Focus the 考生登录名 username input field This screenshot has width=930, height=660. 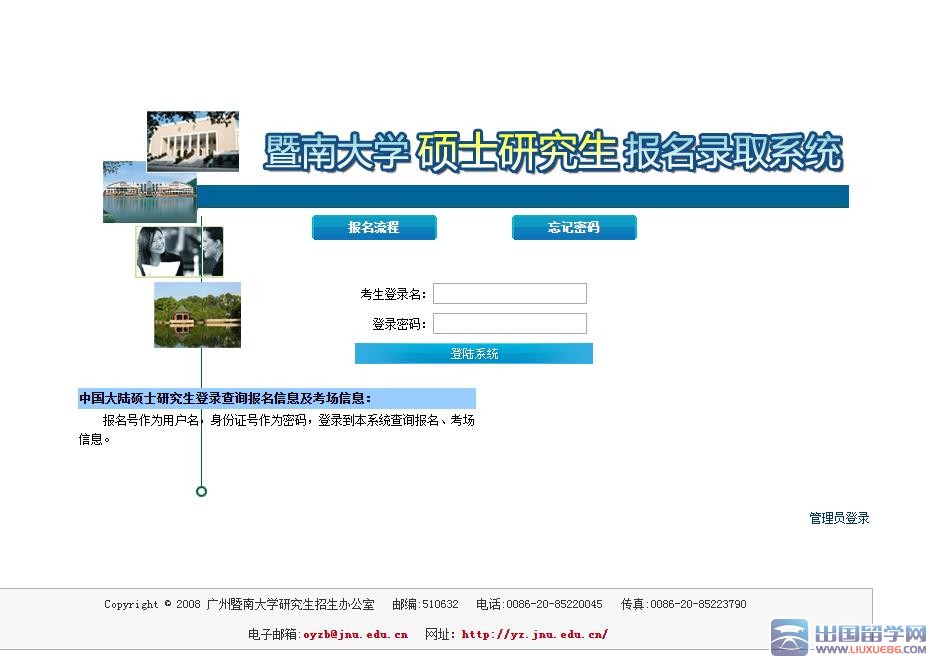[510, 294]
